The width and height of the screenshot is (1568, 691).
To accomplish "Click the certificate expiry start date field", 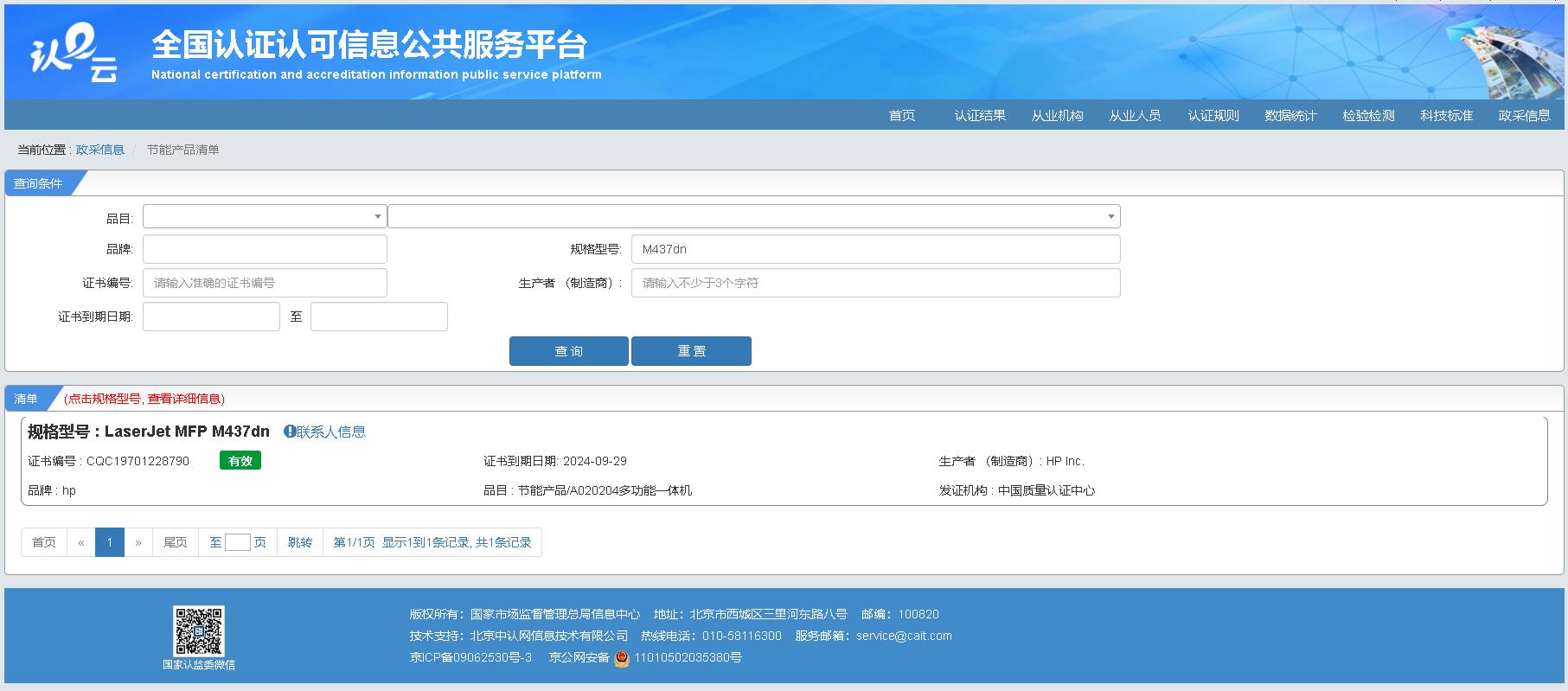I will 211,317.
